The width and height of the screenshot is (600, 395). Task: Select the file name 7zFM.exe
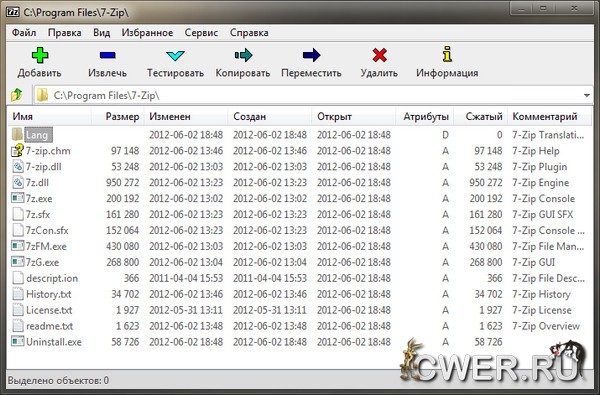[x=46, y=246]
